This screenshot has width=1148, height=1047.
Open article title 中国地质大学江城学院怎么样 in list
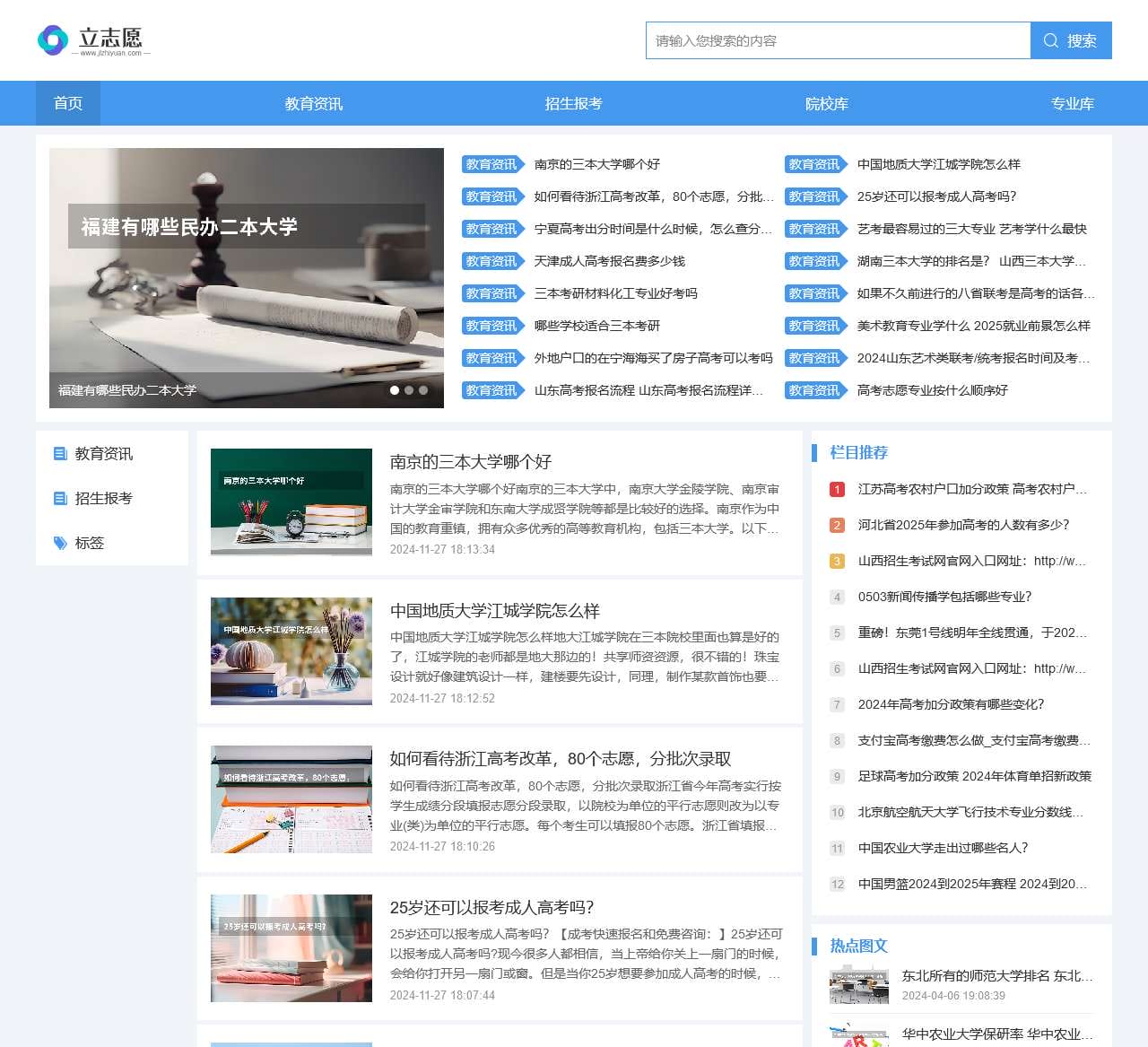pos(494,611)
